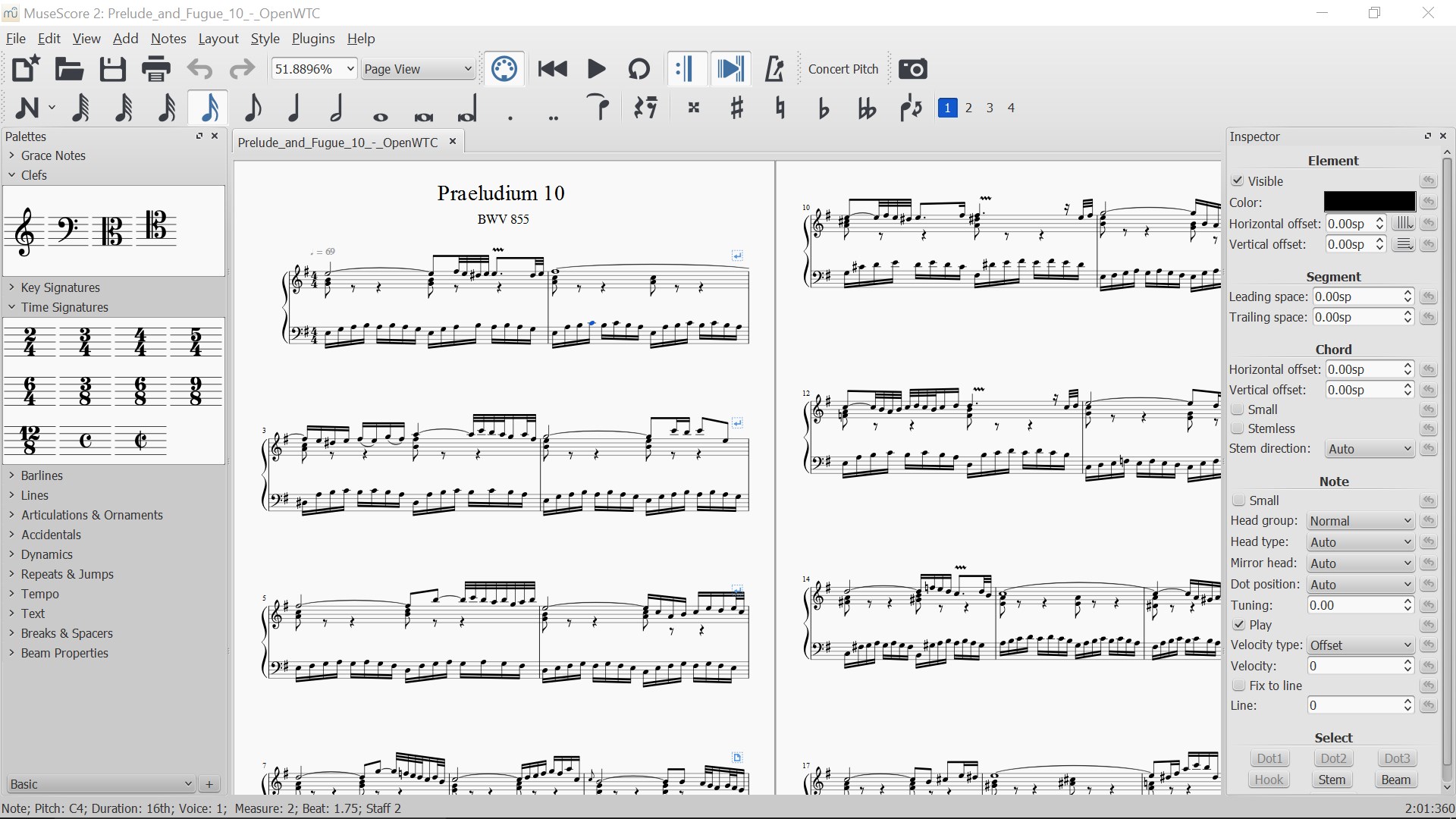Open the element Color swatch
This screenshot has height=819, width=1456.
pos(1367,201)
